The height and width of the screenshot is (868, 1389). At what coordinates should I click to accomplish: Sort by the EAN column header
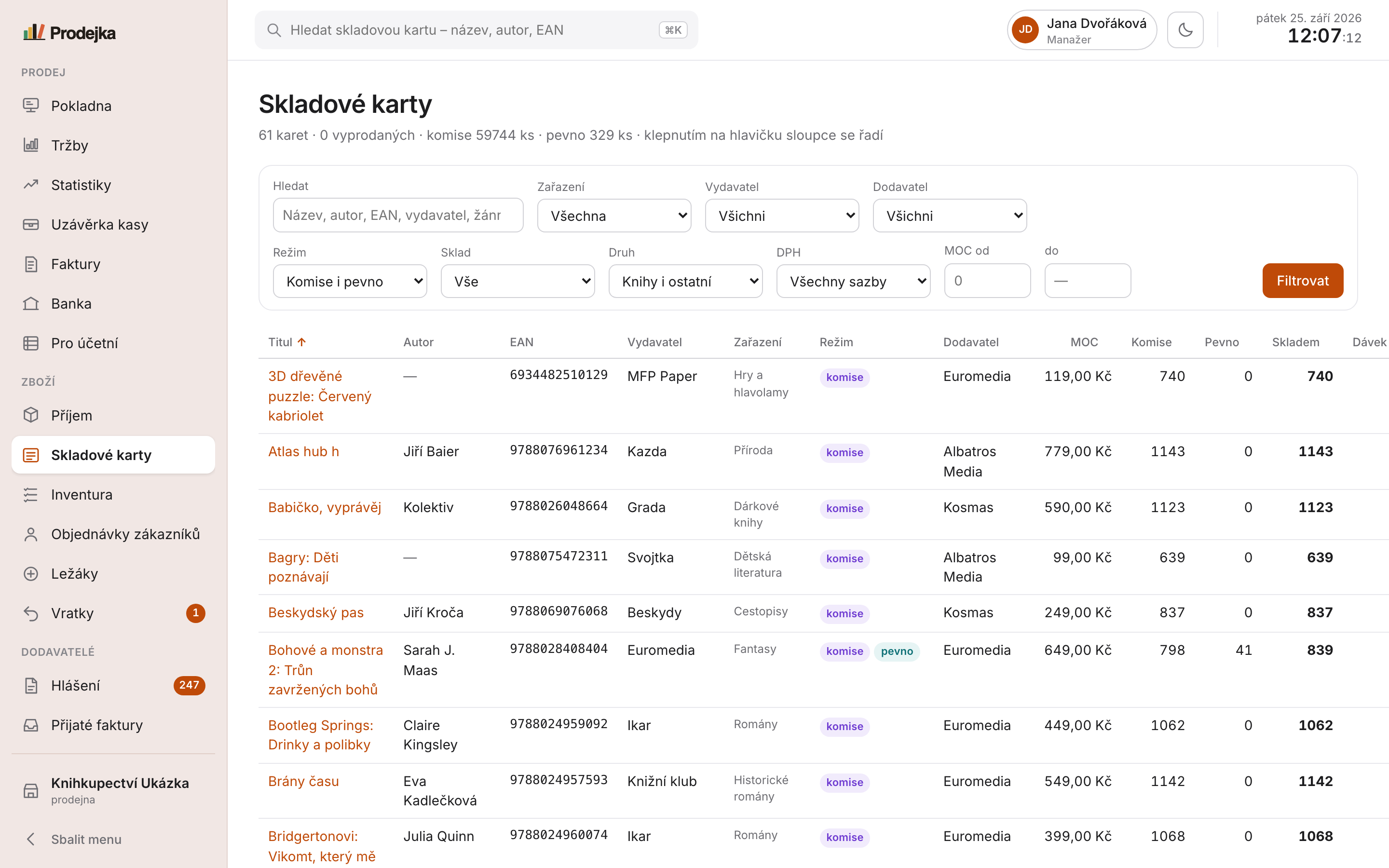click(x=522, y=342)
